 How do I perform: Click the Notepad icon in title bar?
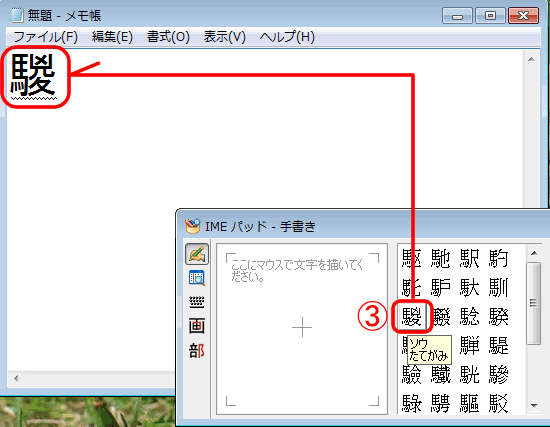point(16,15)
